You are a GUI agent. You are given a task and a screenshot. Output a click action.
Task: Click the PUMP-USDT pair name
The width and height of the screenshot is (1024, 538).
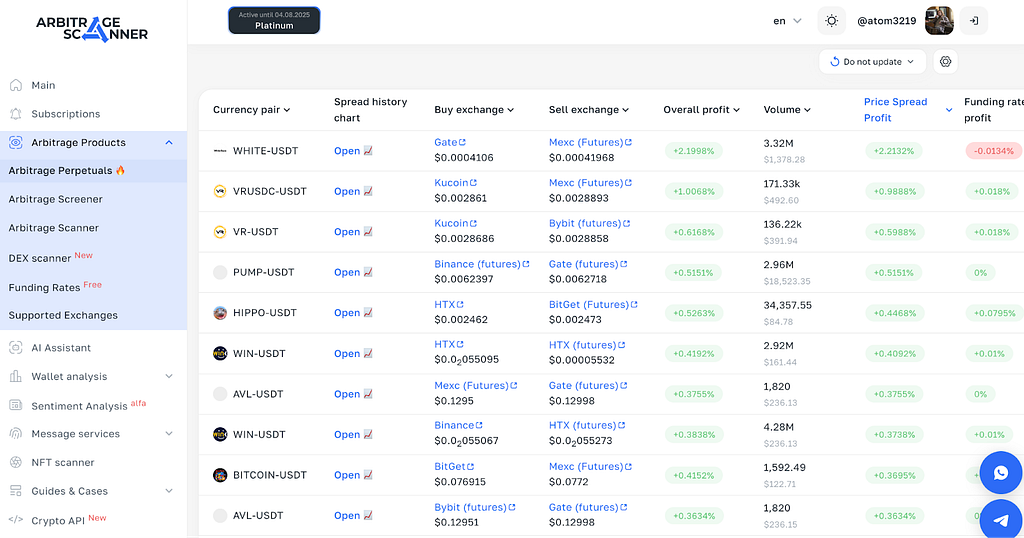(263, 272)
